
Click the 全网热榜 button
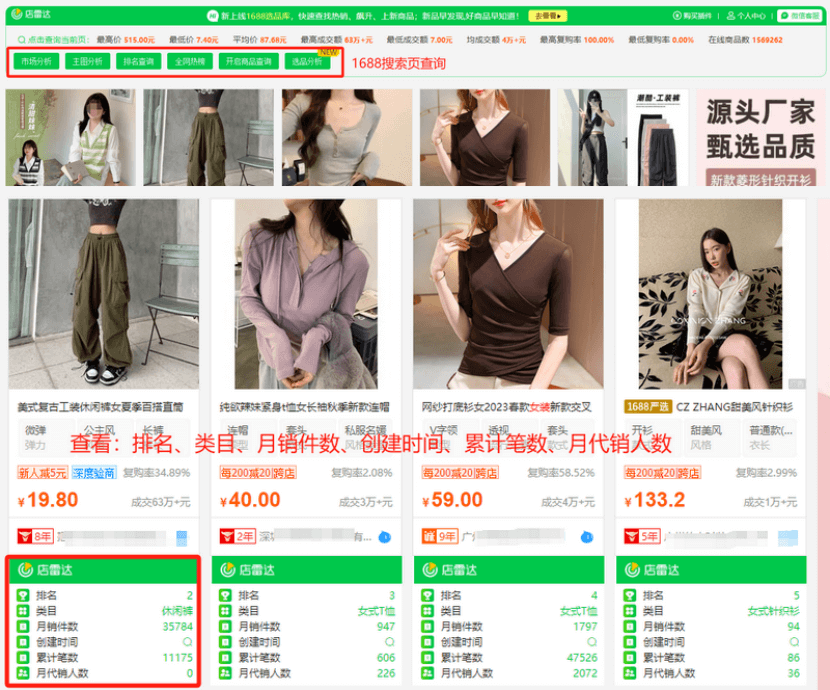192,60
